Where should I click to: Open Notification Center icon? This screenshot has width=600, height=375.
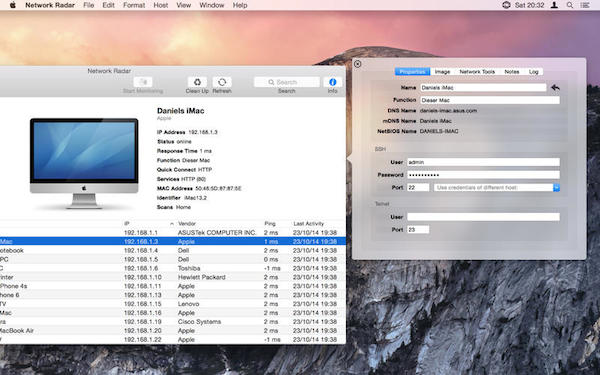coord(585,5)
